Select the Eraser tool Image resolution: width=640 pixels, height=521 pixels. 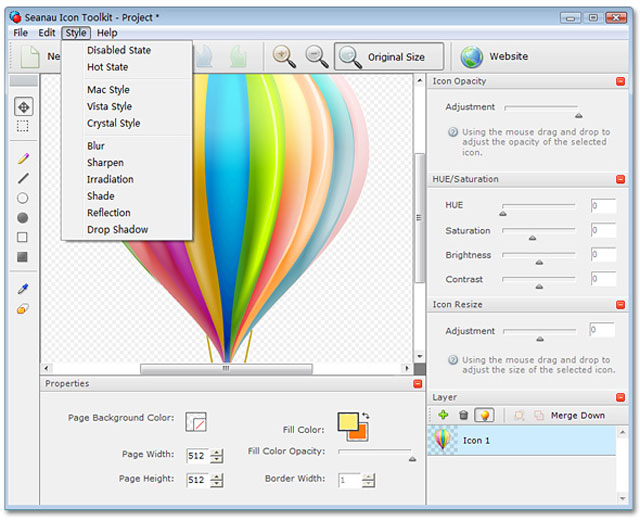23,309
